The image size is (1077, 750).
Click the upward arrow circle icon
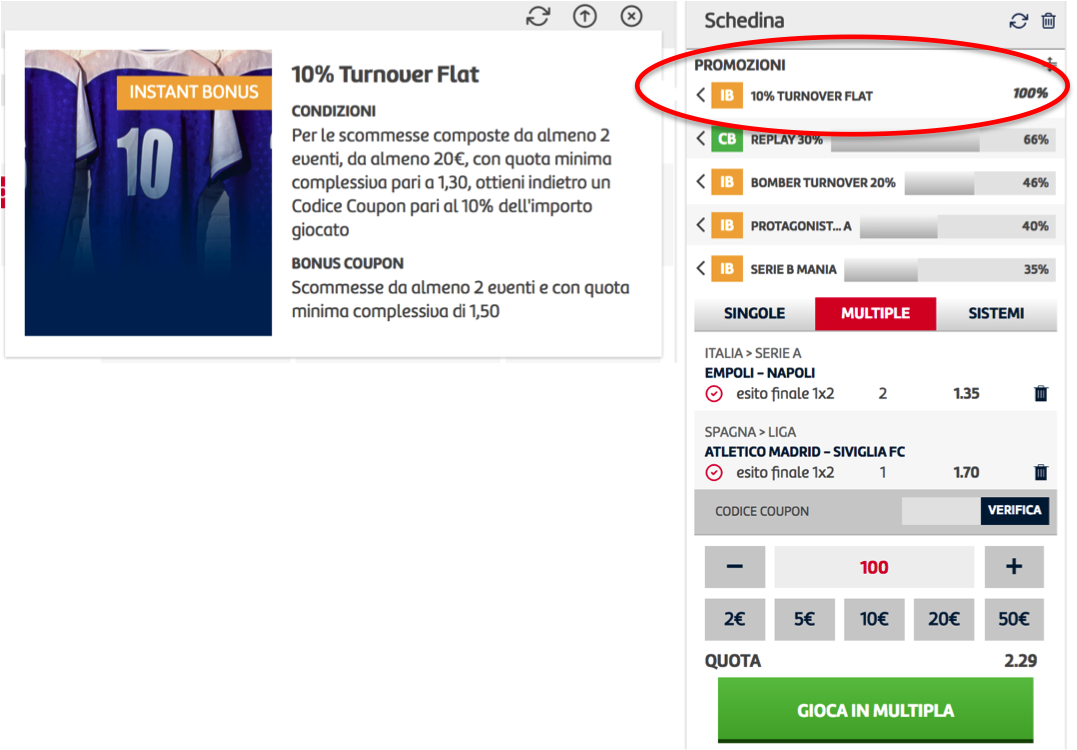[x=585, y=16]
